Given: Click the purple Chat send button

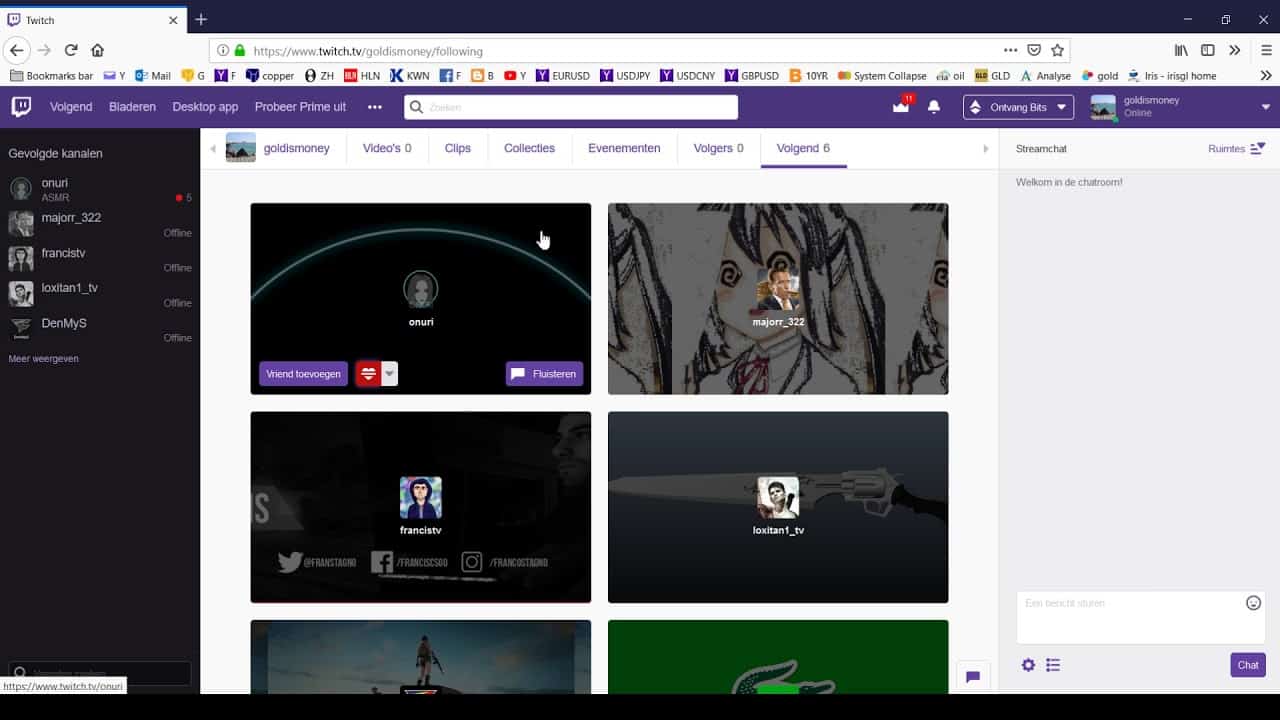Looking at the screenshot, I should pyautogui.click(x=1248, y=665).
